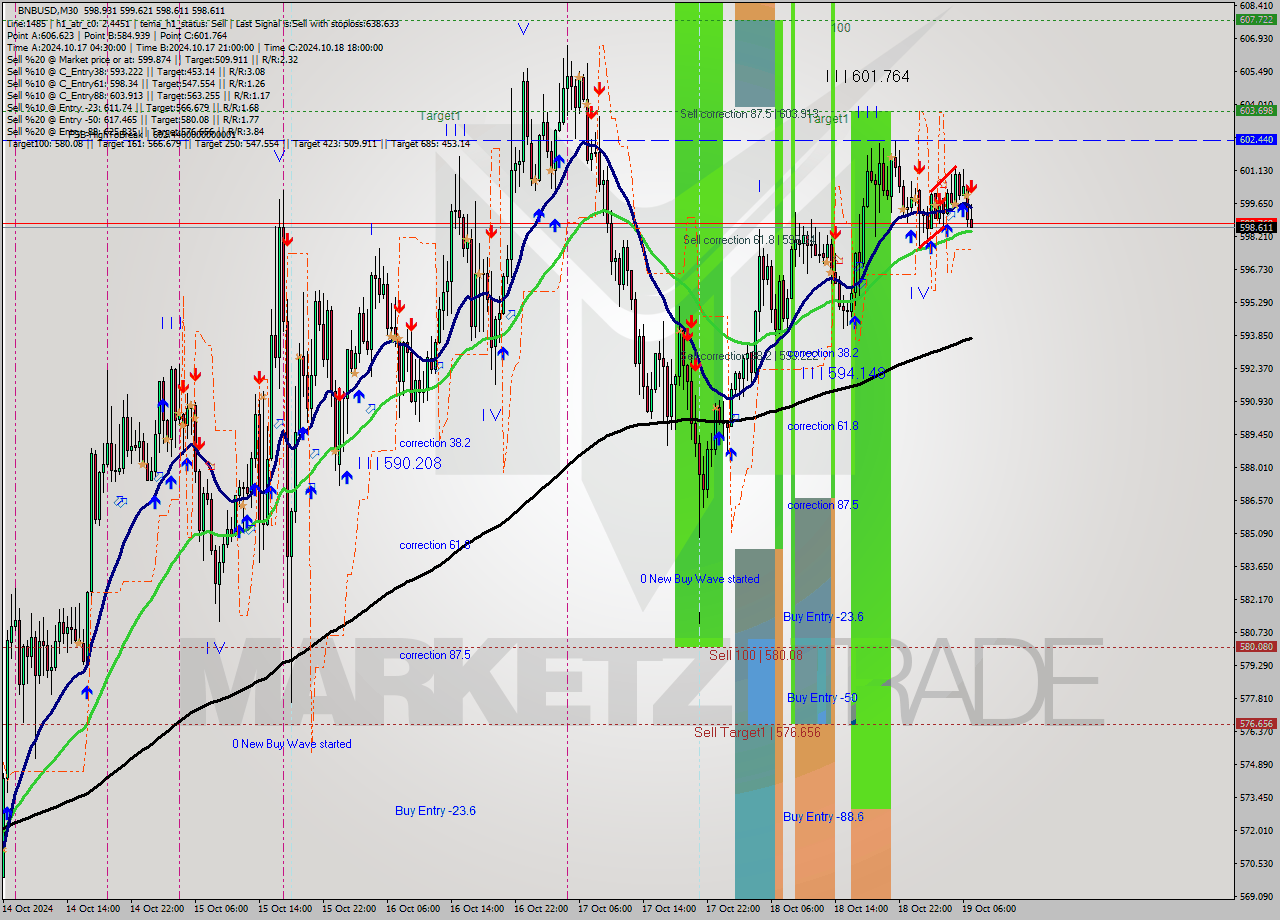The width and height of the screenshot is (1280, 920).
Task: Click 605.490 on the price scale
Action: (x=1256, y=71)
